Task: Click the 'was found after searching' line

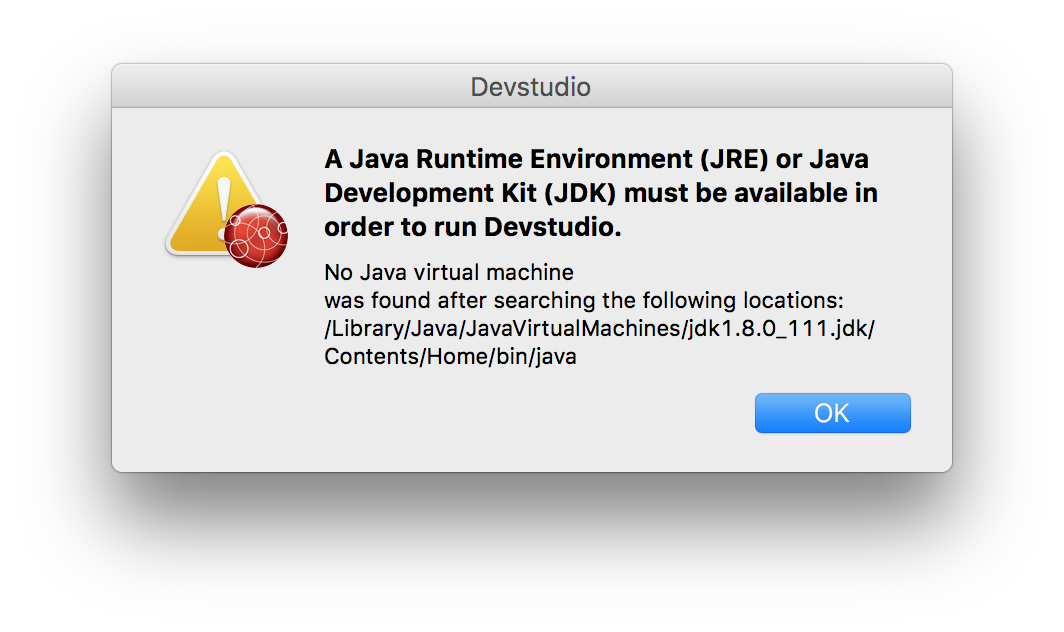Action: coord(584,300)
